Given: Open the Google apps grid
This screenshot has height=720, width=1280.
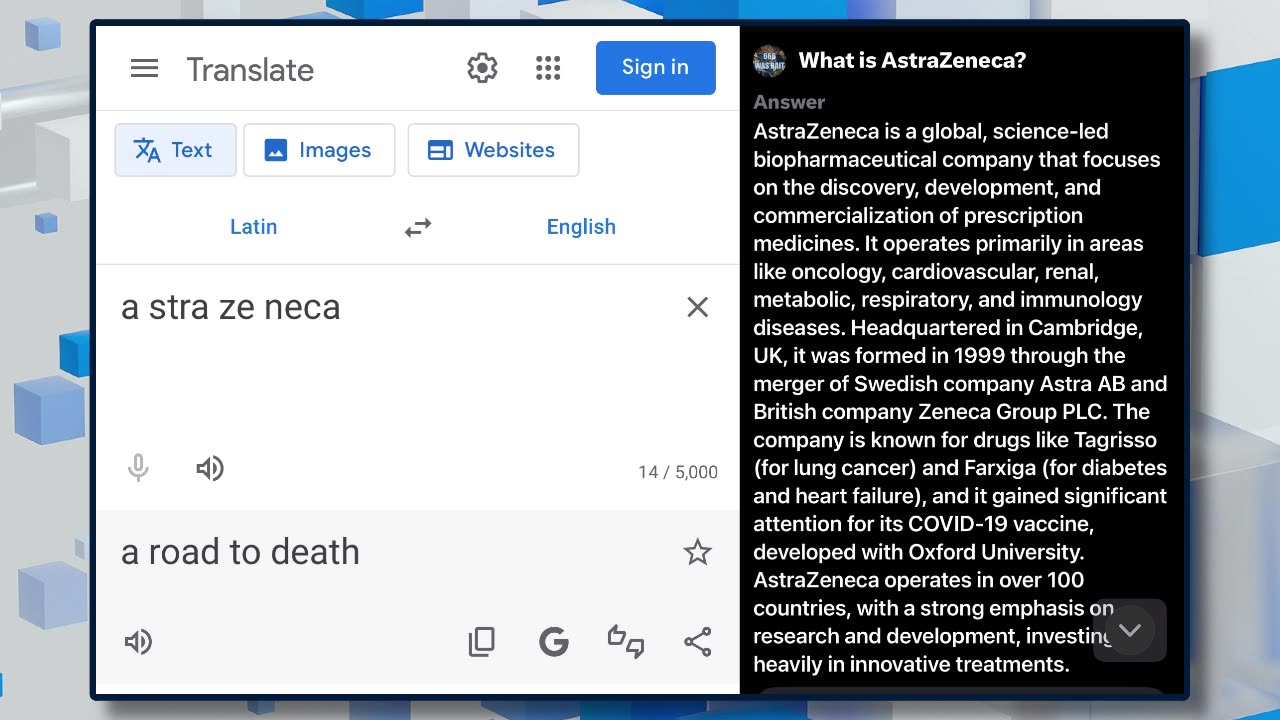Looking at the screenshot, I should click(x=548, y=68).
